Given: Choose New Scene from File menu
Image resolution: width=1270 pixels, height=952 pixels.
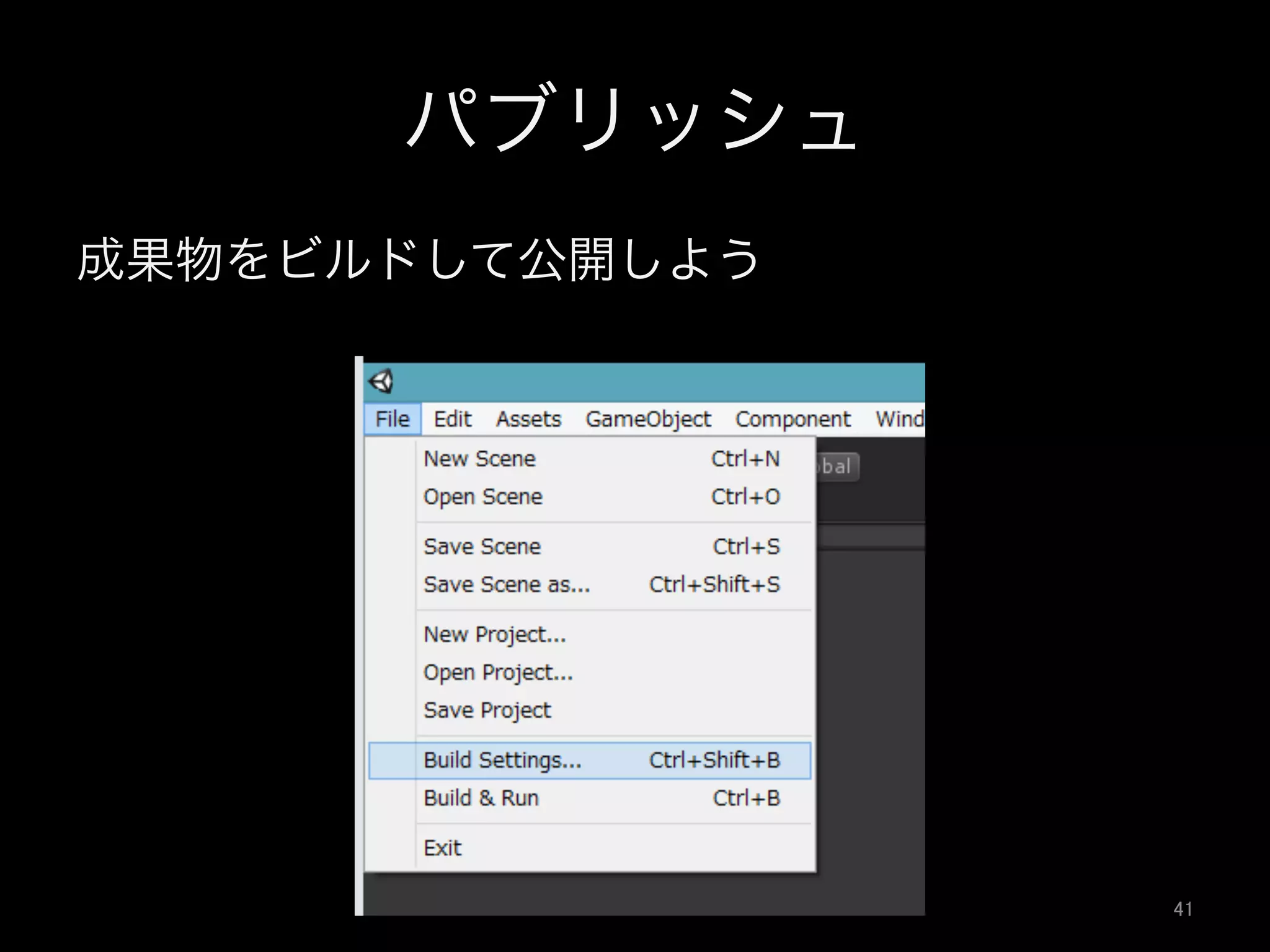Looking at the screenshot, I should tap(590, 459).
